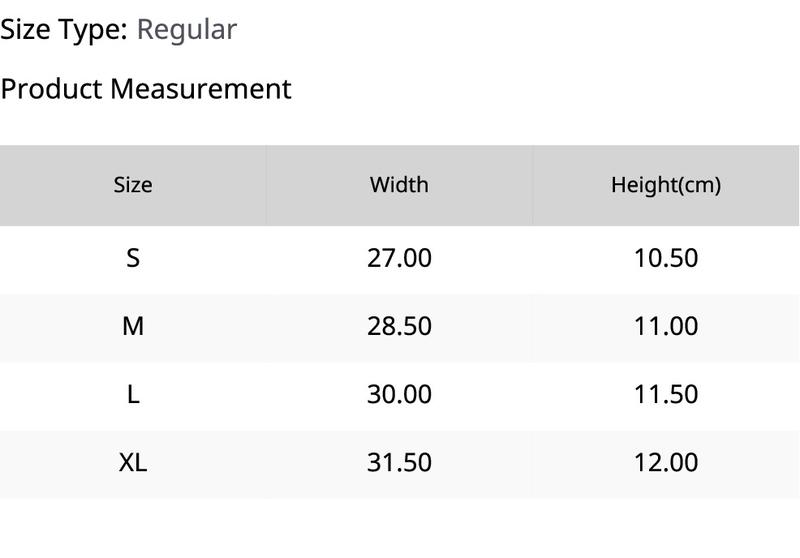The image size is (800, 558).
Task: Select the S size cell
Action: tap(133, 258)
